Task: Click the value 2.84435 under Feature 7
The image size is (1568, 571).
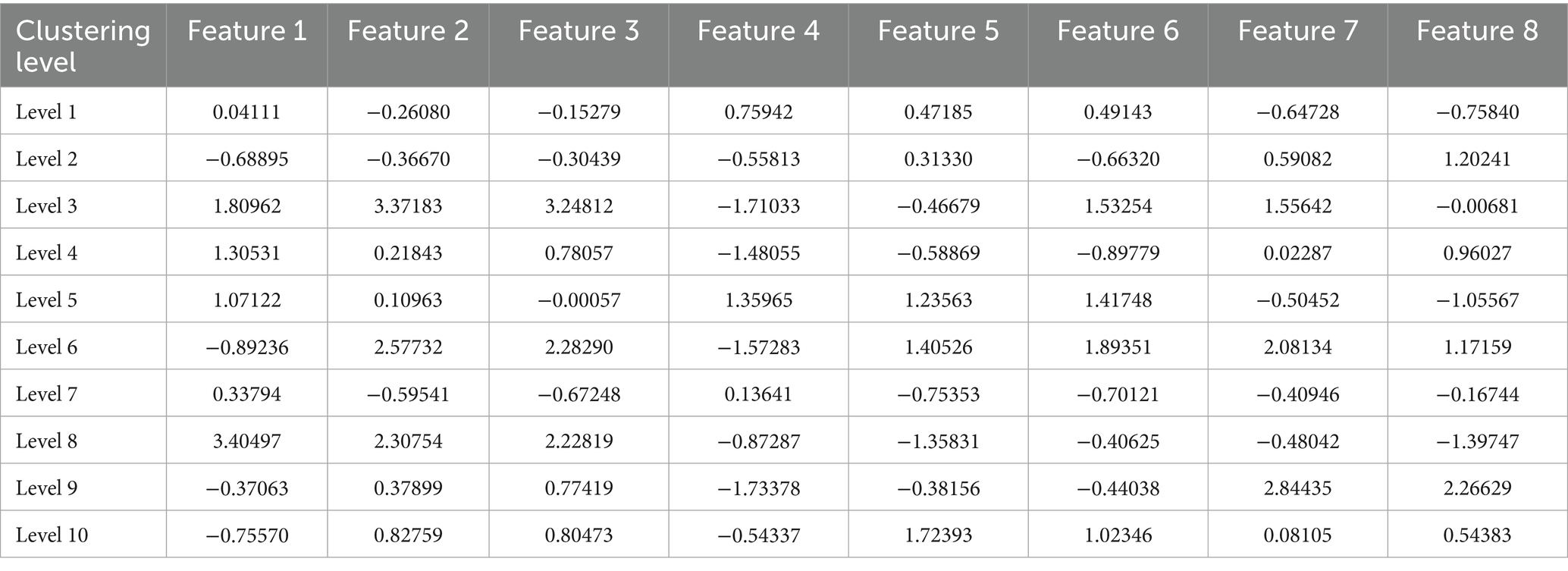Action: 1298,488
